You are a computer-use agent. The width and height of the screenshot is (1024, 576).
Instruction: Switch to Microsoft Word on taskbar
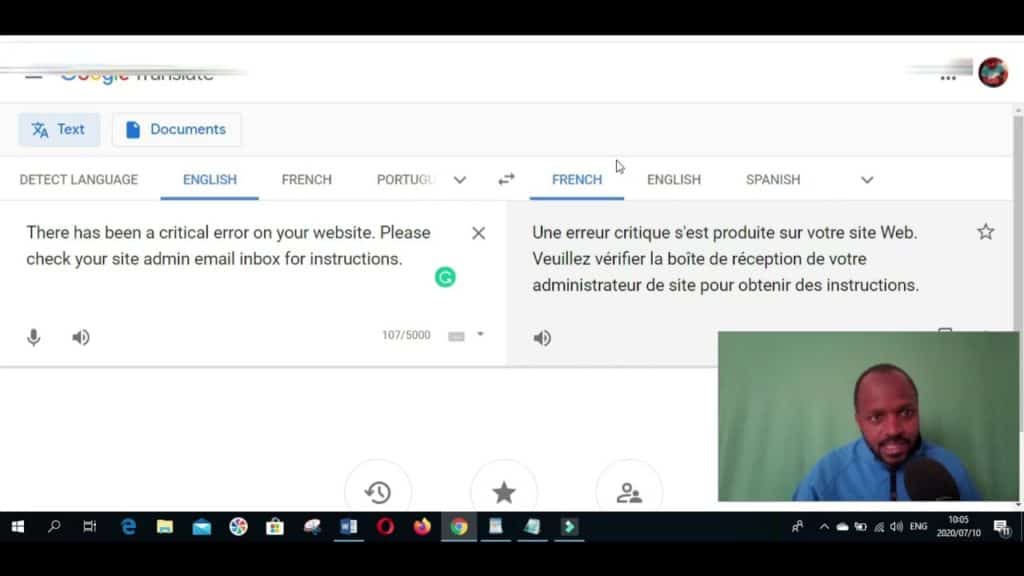349,526
